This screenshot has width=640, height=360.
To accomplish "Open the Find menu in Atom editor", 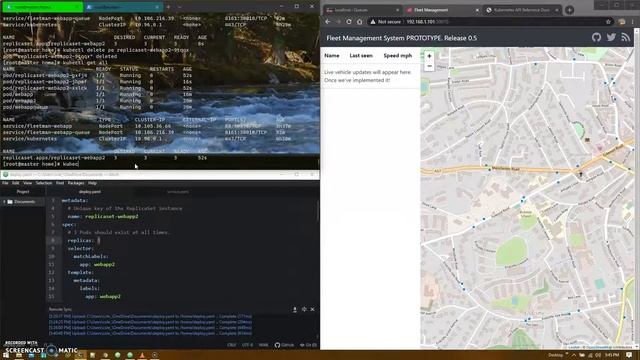I will click(60, 183).
